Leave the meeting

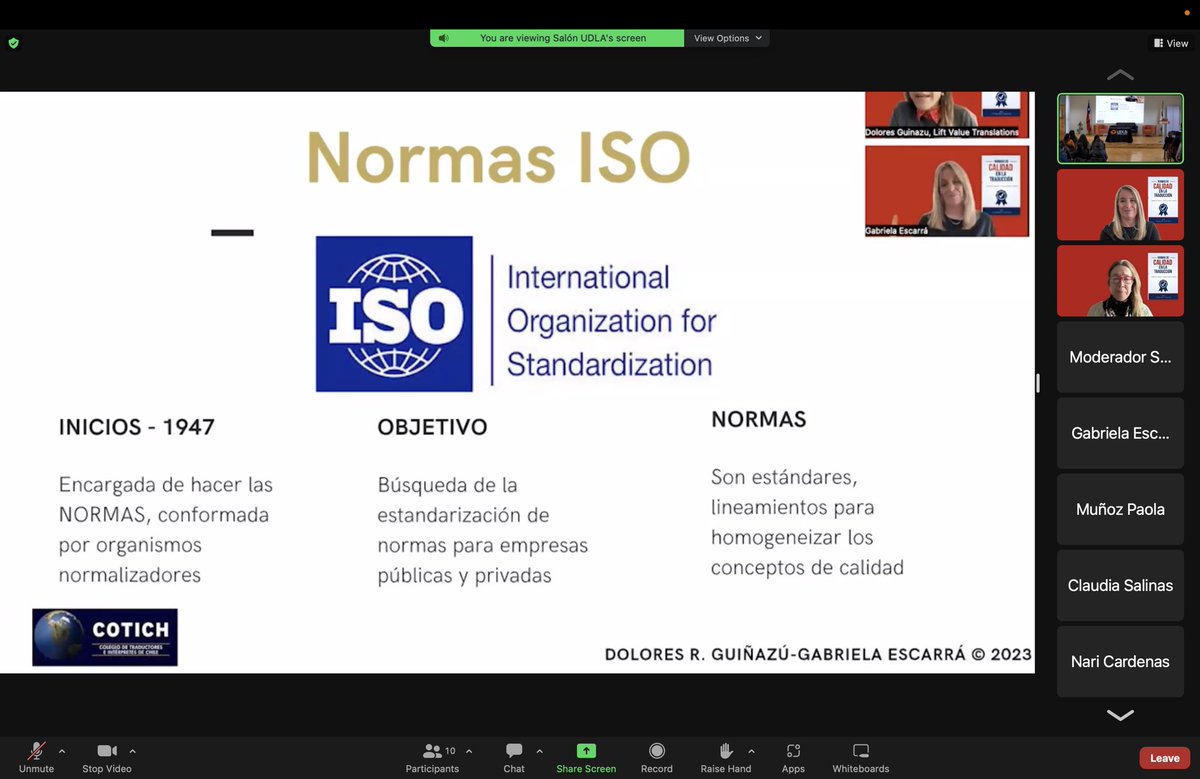[1164, 758]
